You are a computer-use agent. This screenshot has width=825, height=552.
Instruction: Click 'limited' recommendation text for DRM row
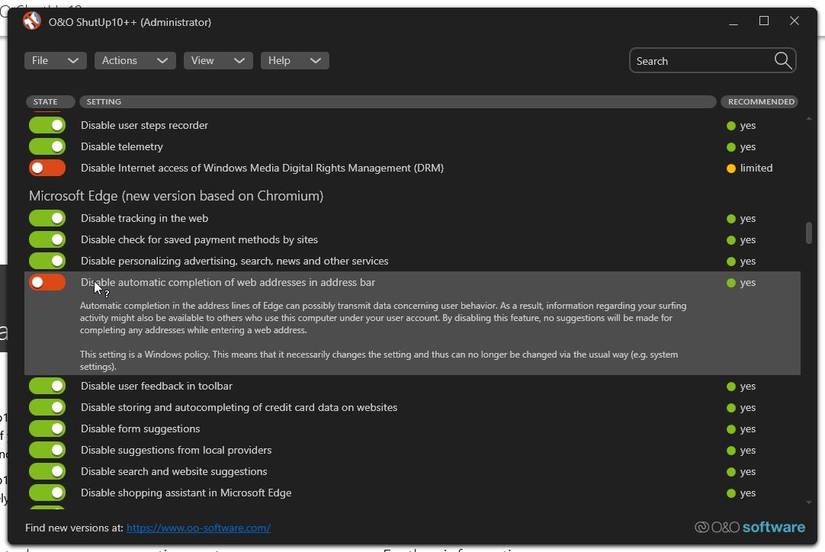click(x=756, y=168)
